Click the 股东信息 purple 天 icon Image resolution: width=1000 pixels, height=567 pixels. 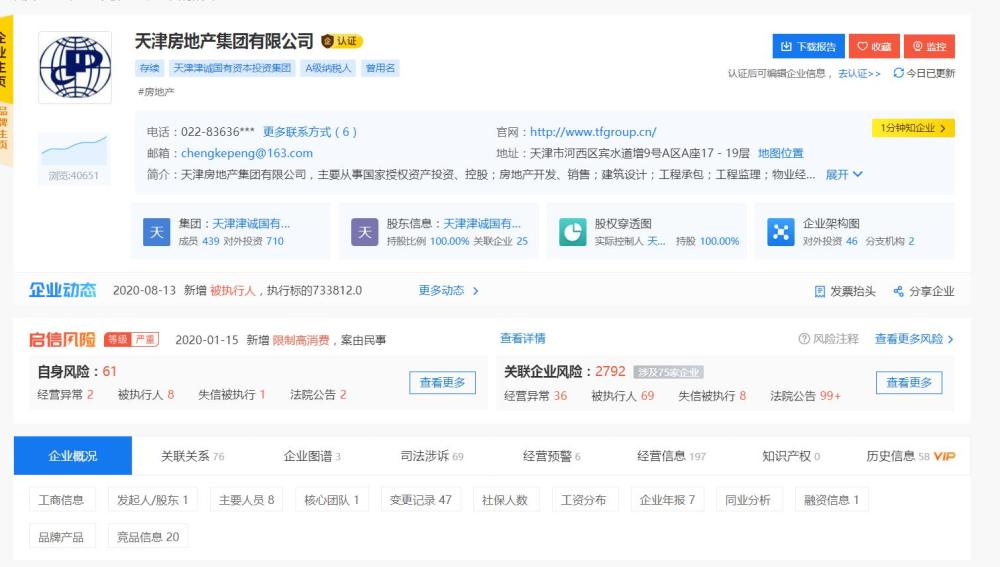364,232
